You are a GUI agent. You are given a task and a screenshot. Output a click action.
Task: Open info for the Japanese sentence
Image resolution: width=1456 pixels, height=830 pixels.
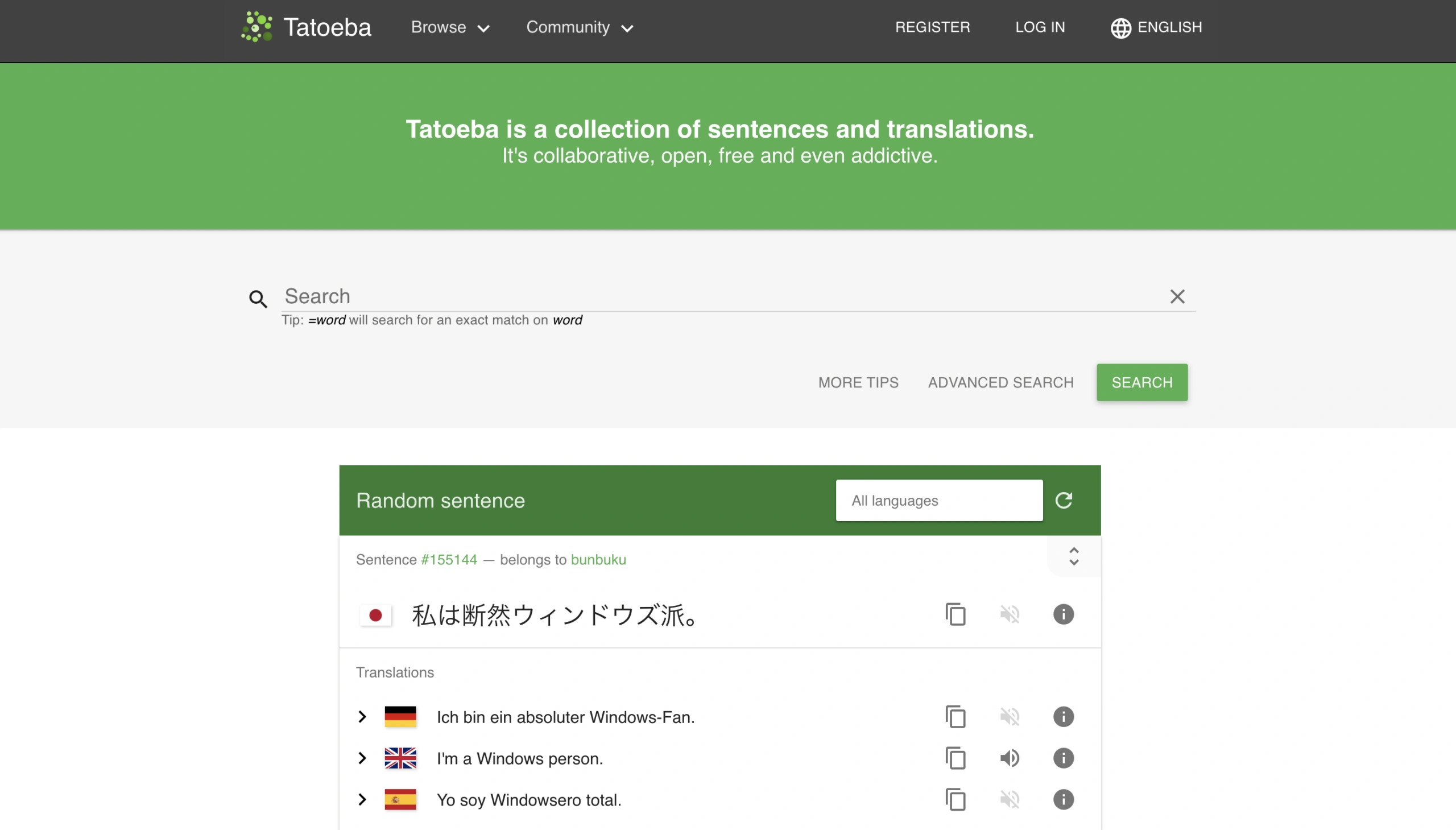(x=1063, y=614)
